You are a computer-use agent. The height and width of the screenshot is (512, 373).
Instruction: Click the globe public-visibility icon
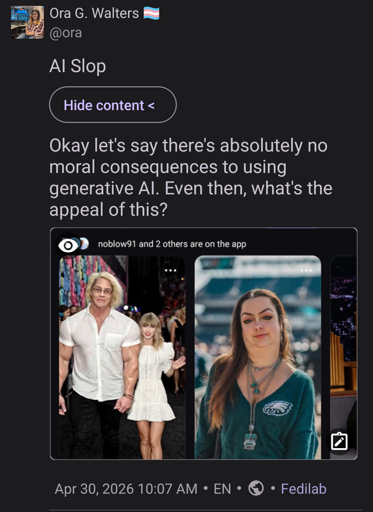[x=256, y=489]
